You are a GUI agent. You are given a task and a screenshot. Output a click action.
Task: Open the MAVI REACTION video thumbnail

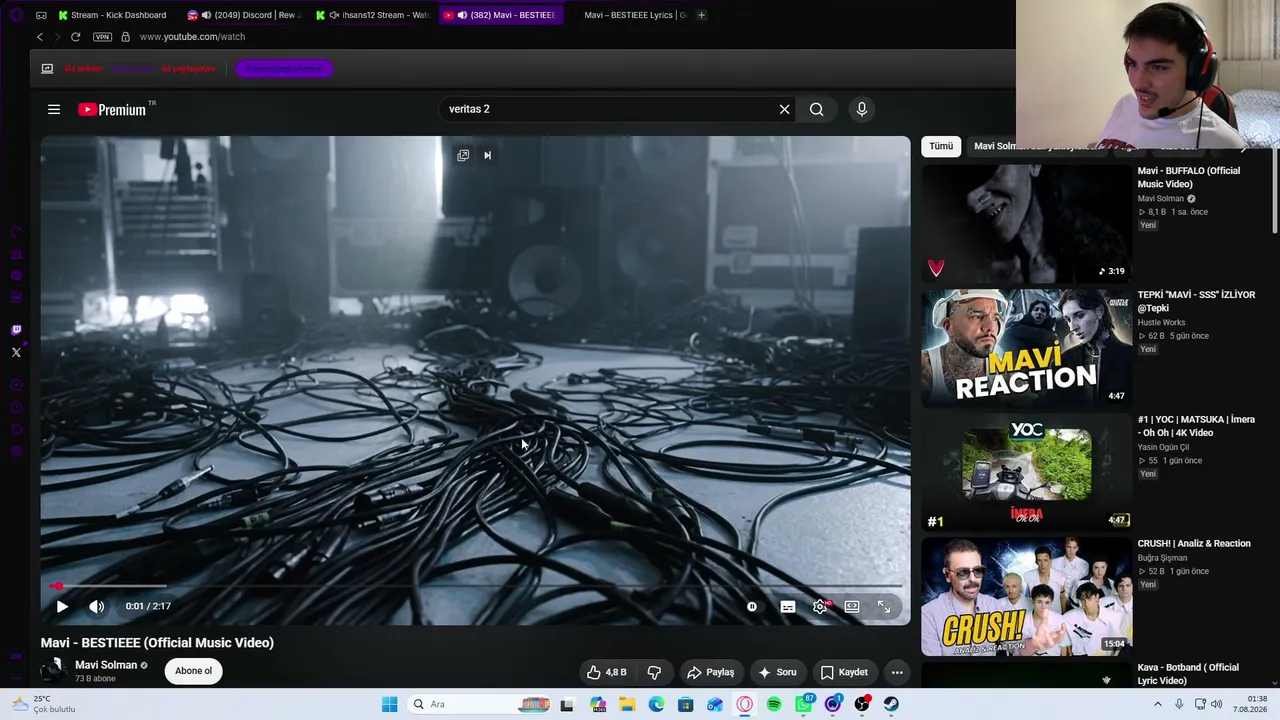point(1026,348)
